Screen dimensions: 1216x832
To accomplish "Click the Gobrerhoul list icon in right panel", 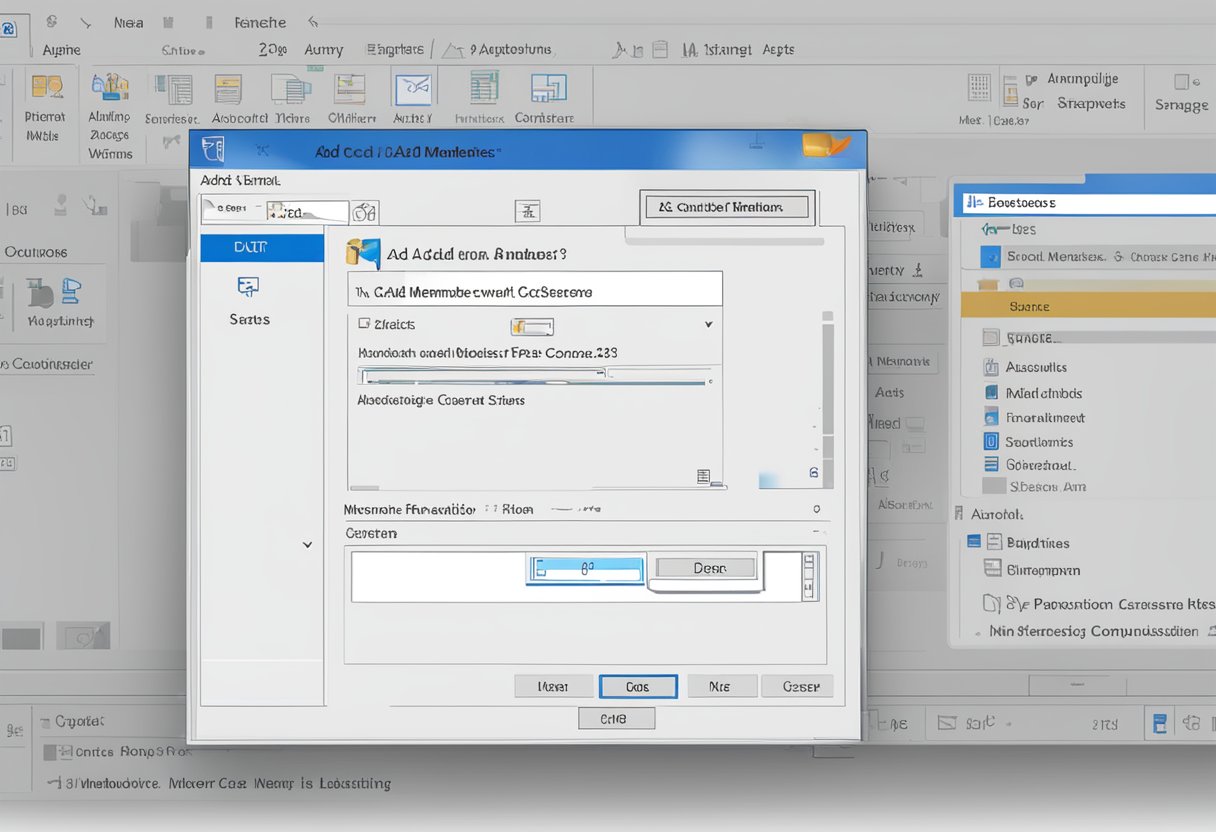I will (x=991, y=464).
